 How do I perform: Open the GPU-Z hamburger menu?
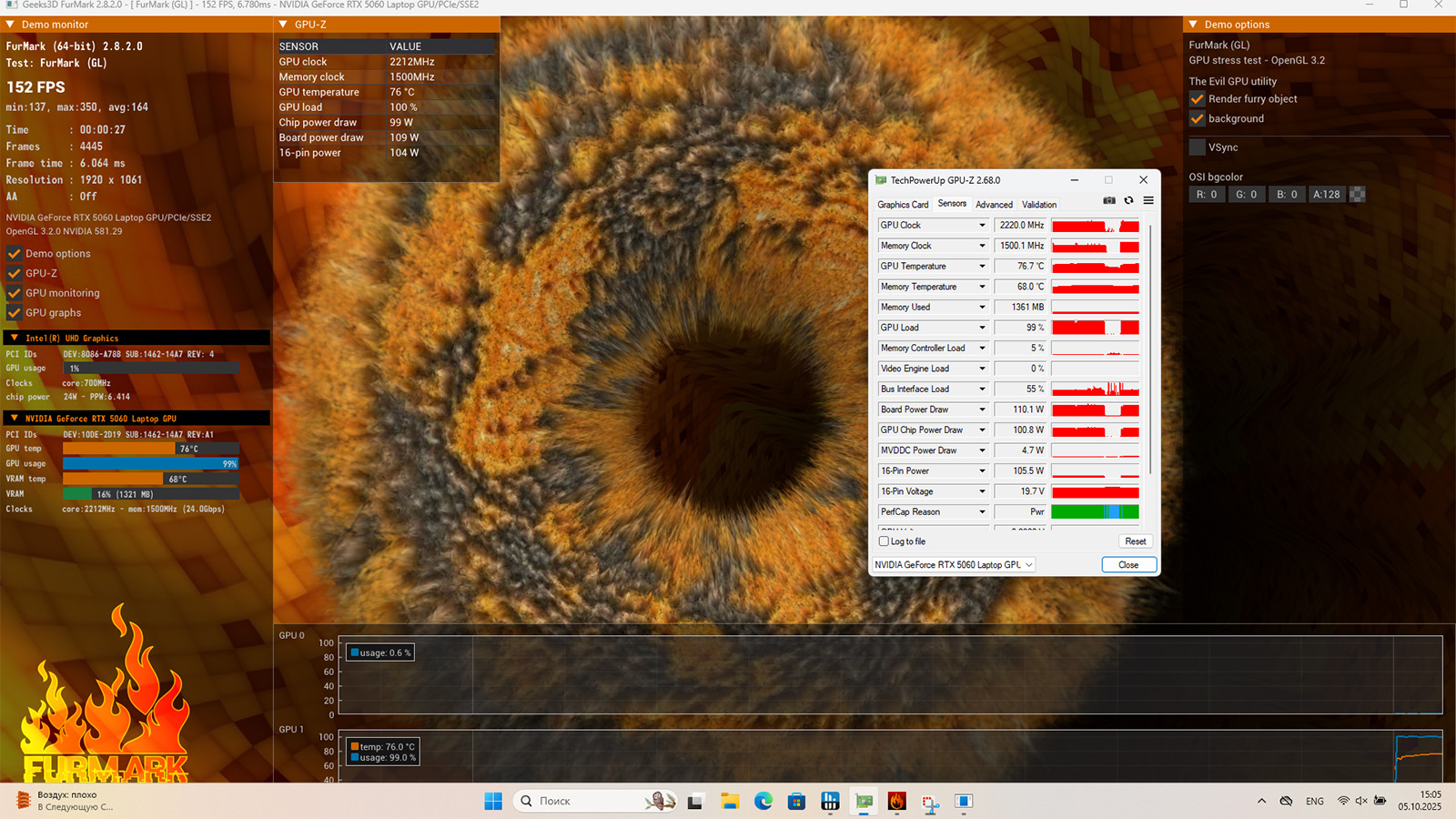1148,200
